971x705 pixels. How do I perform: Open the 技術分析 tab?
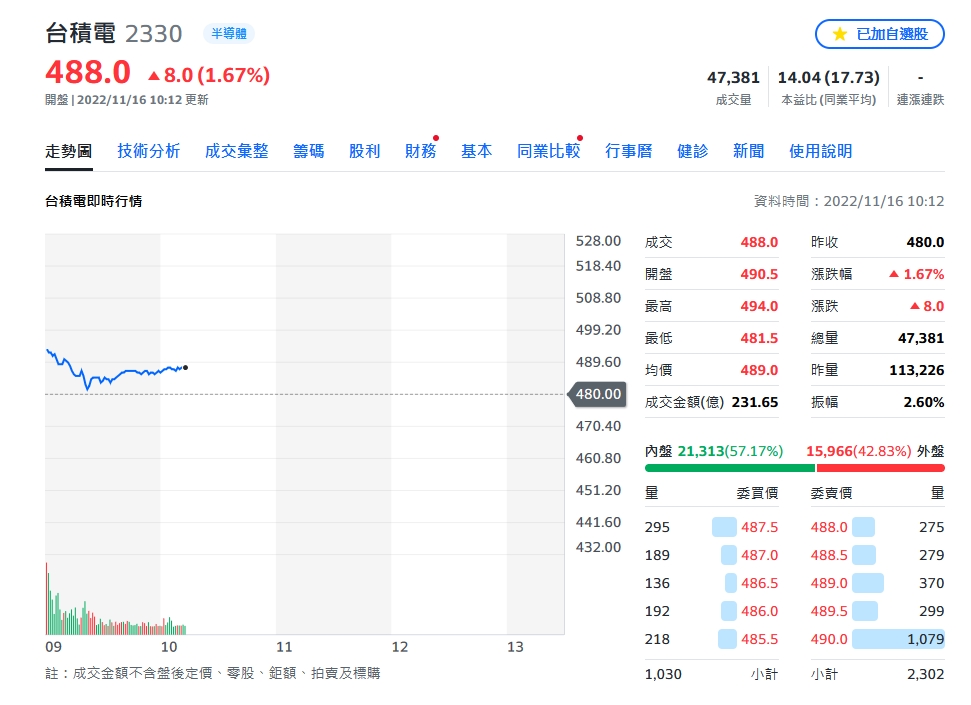(x=149, y=151)
